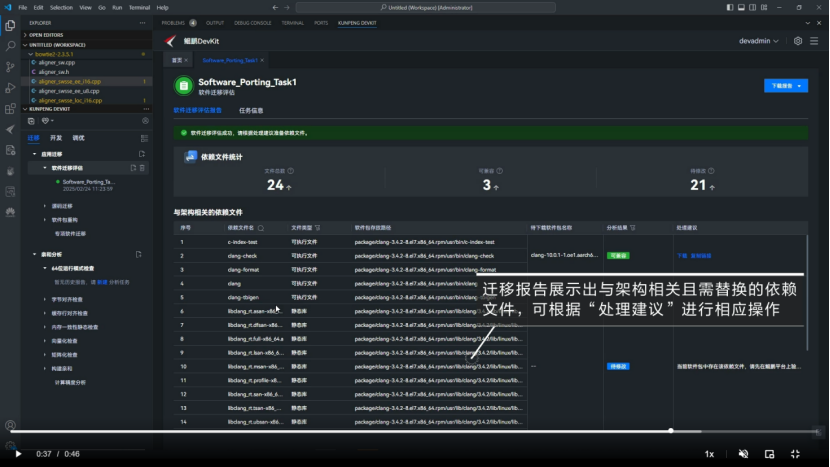Select the 开发 tab in DevKit sidebar
Viewport: 830px width, 467px height.
click(x=56, y=138)
